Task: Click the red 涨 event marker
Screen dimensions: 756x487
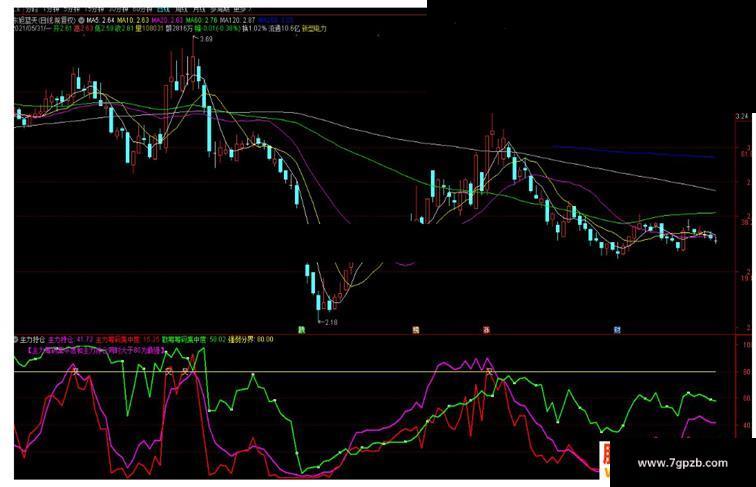Action: (x=486, y=330)
